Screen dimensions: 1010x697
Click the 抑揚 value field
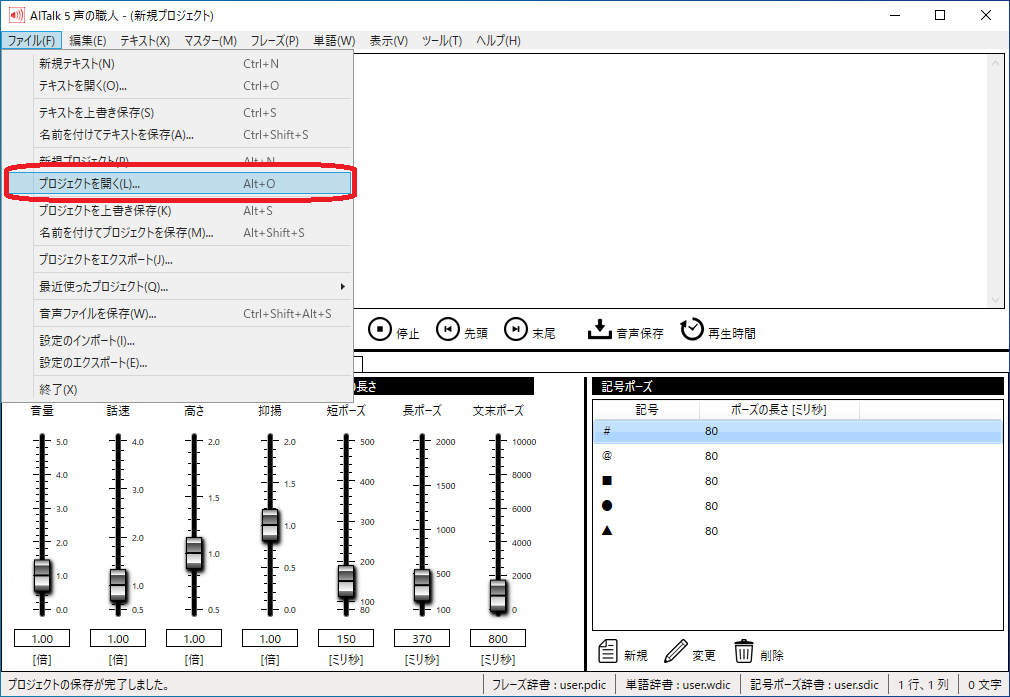(x=270, y=638)
